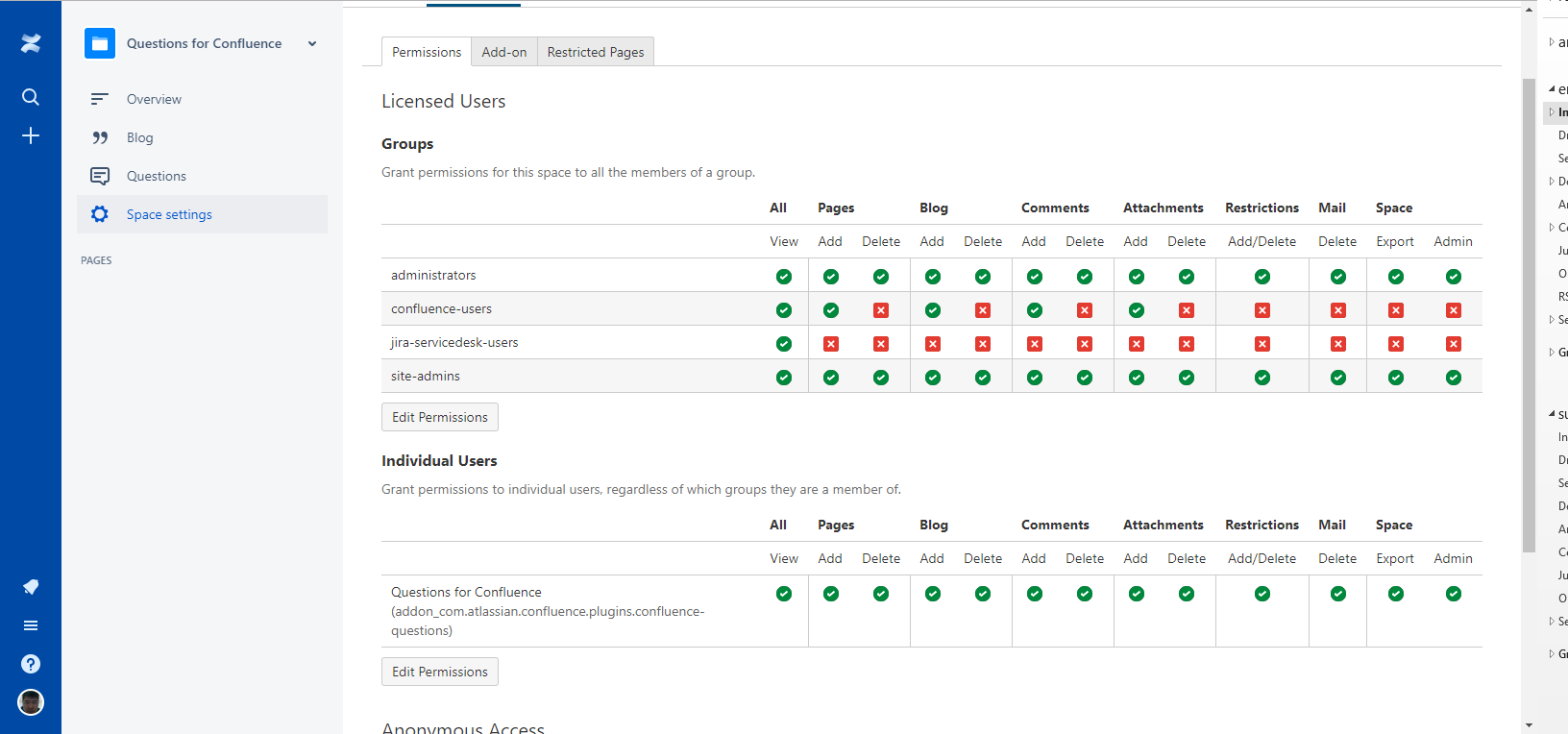This screenshot has width=1568, height=734.
Task: Open Confluence home logo
Action: click(31, 43)
